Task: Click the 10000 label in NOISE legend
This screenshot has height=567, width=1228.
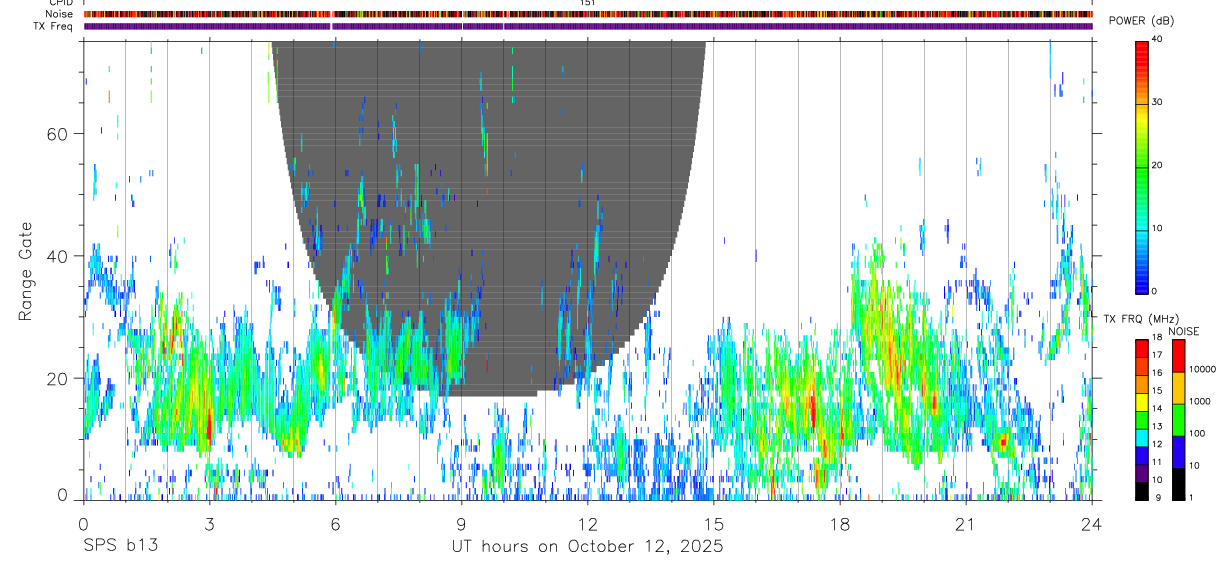Action: coord(1203,369)
